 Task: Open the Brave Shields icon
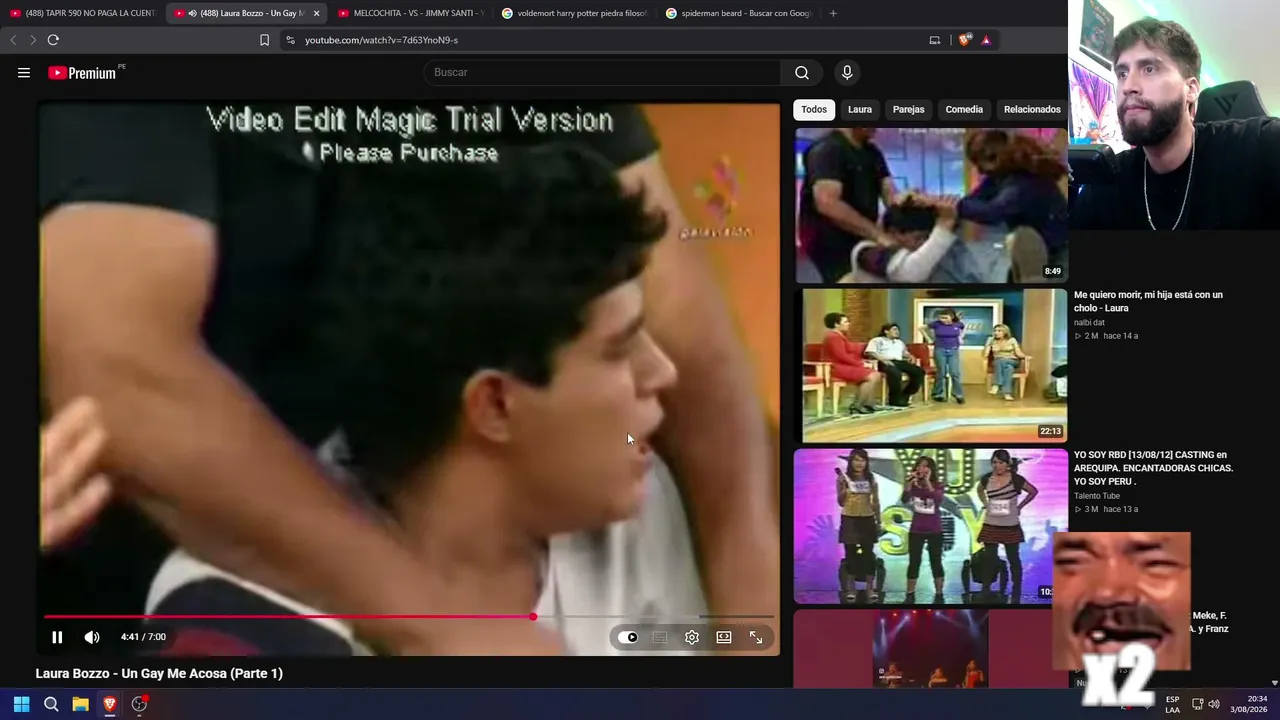(x=964, y=40)
